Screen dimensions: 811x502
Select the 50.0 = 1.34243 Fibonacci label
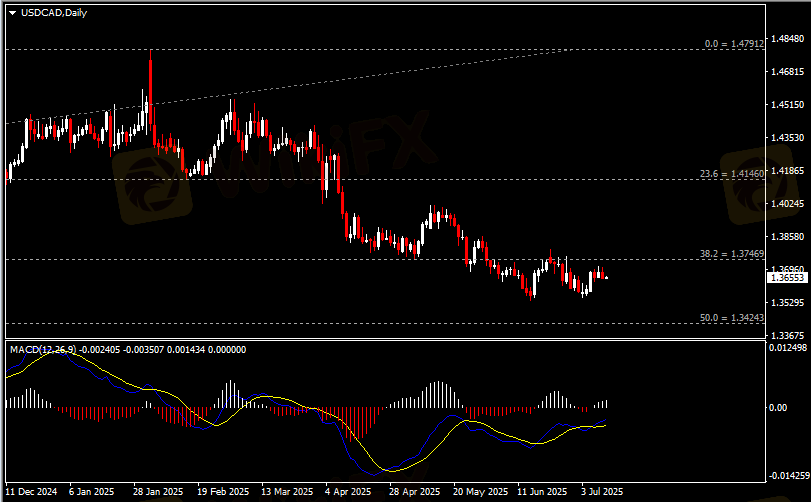[x=732, y=317]
